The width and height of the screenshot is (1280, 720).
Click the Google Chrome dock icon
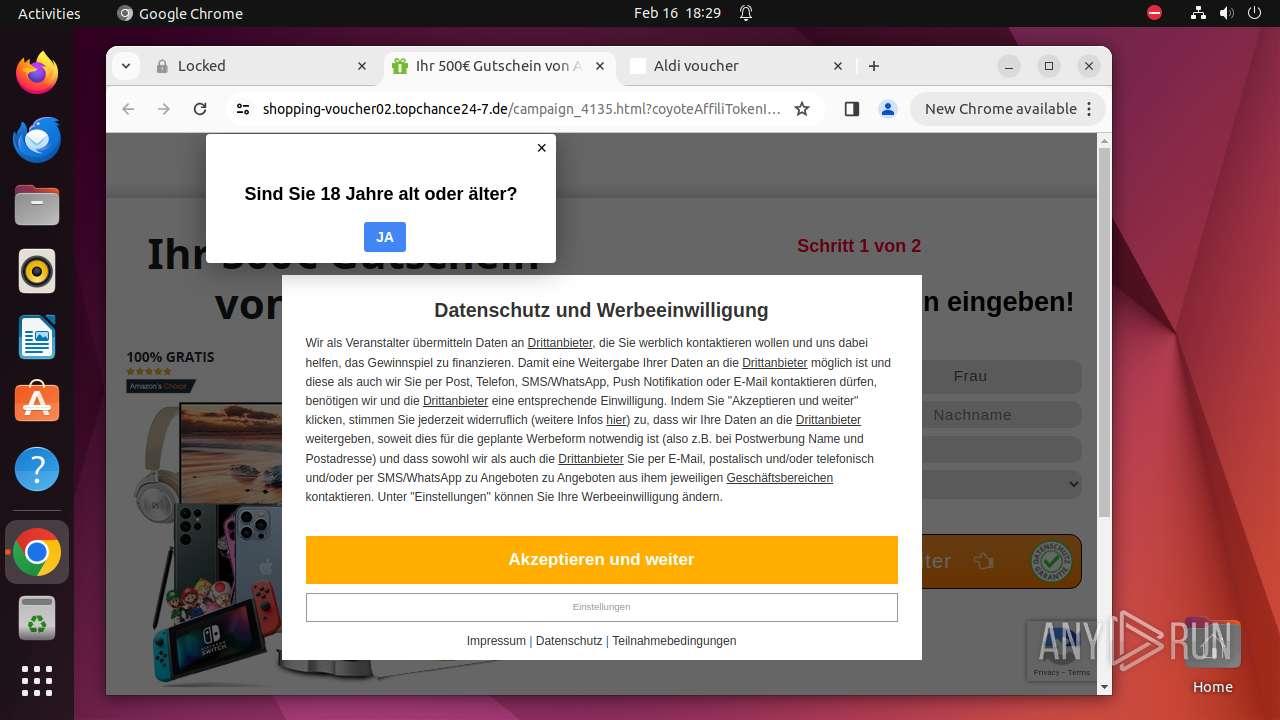click(x=37, y=552)
